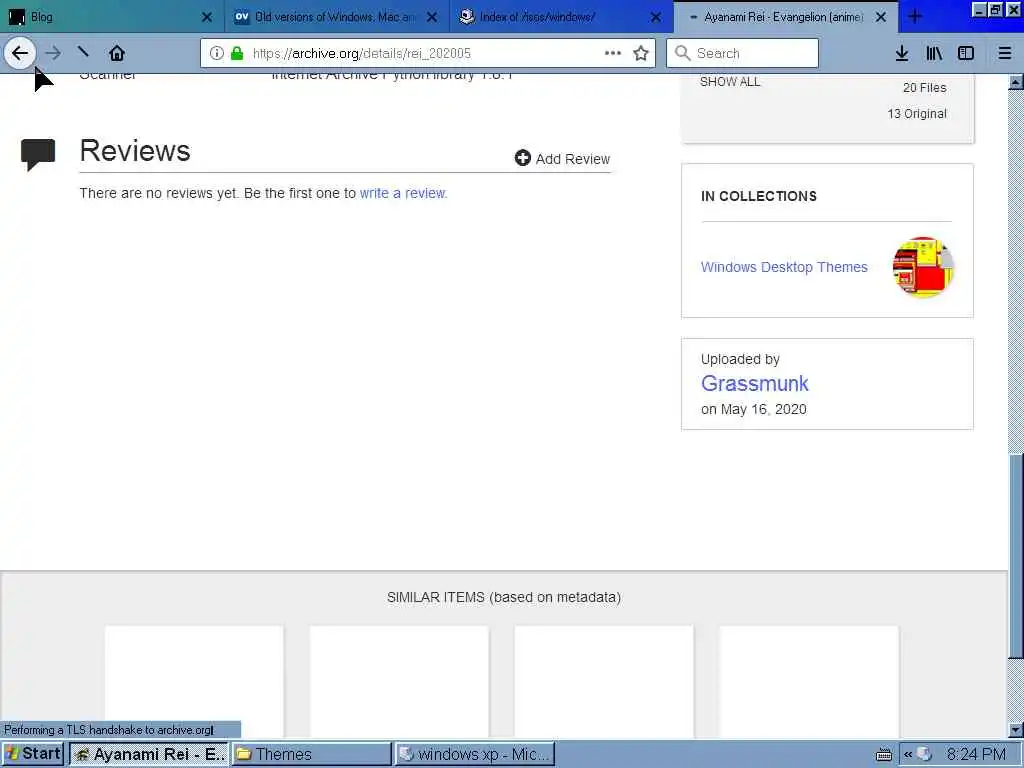The height and width of the screenshot is (768, 1024).
Task: Stop loading the page via toolbar button
Action: 83,52
